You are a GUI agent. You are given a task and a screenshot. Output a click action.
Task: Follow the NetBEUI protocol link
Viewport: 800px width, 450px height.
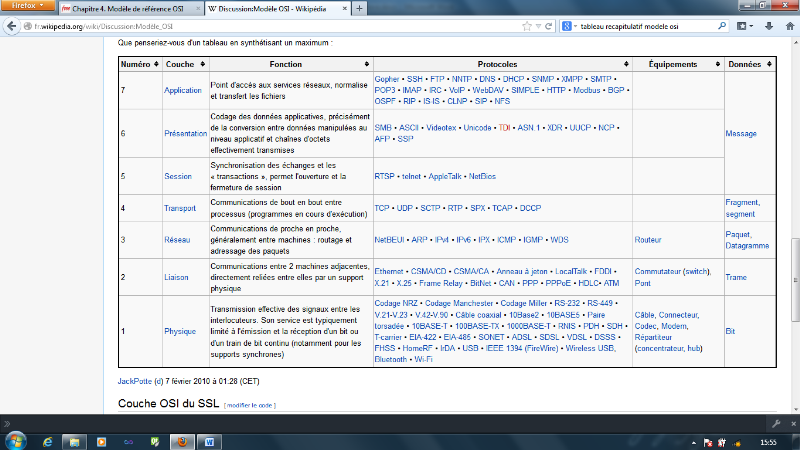pos(389,240)
